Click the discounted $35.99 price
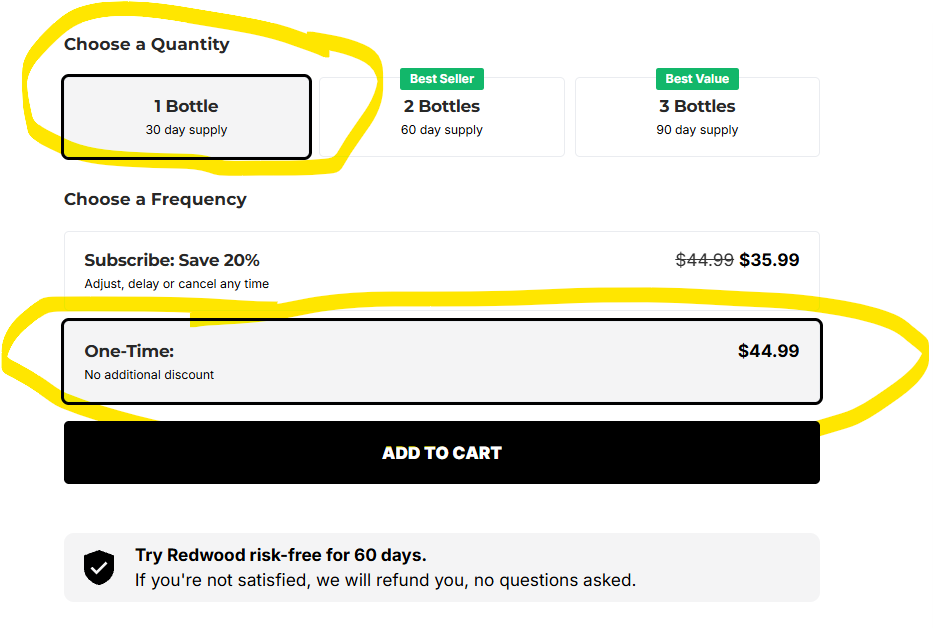The width and height of the screenshot is (933, 628). click(769, 260)
